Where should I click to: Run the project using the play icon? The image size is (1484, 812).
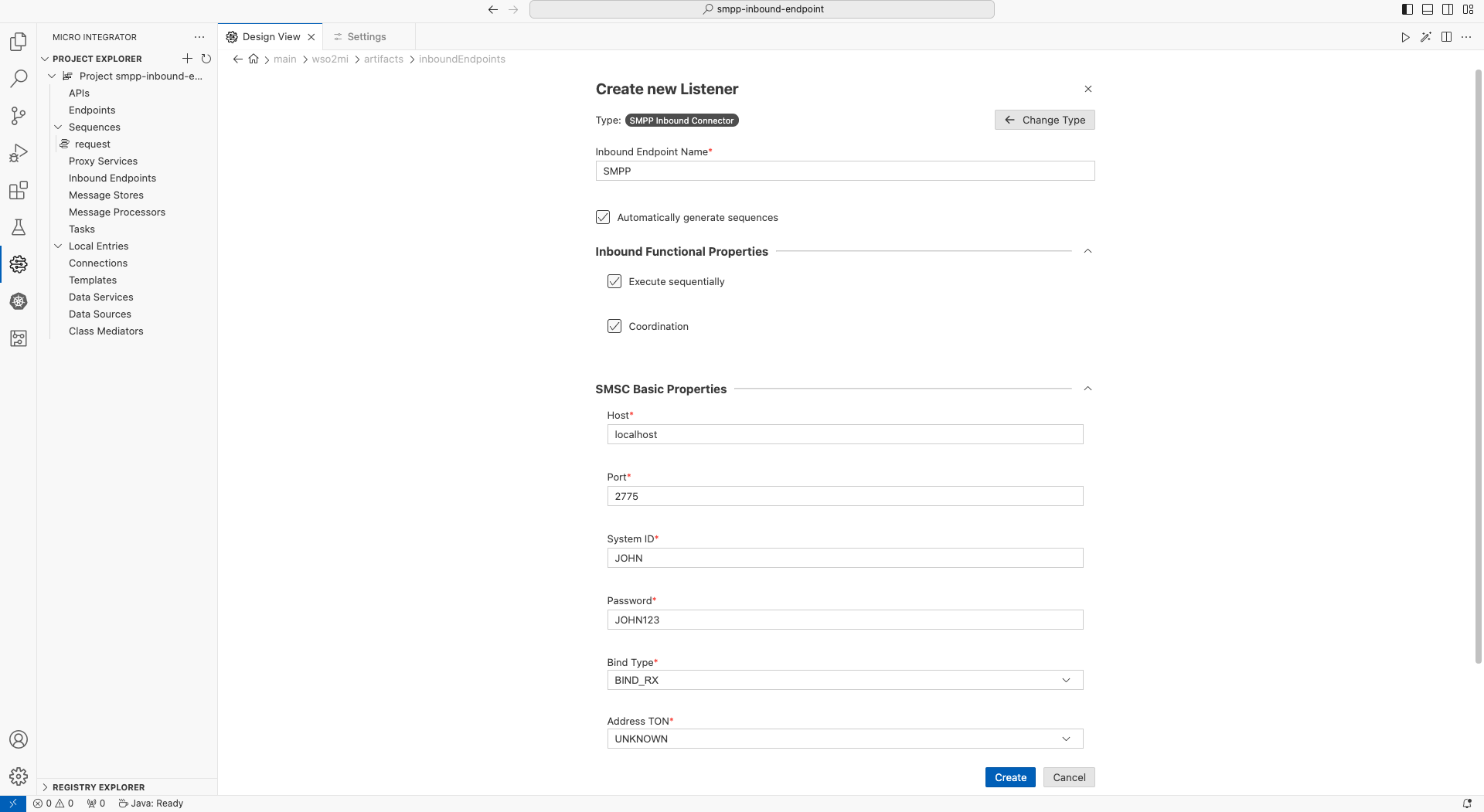(1405, 36)
